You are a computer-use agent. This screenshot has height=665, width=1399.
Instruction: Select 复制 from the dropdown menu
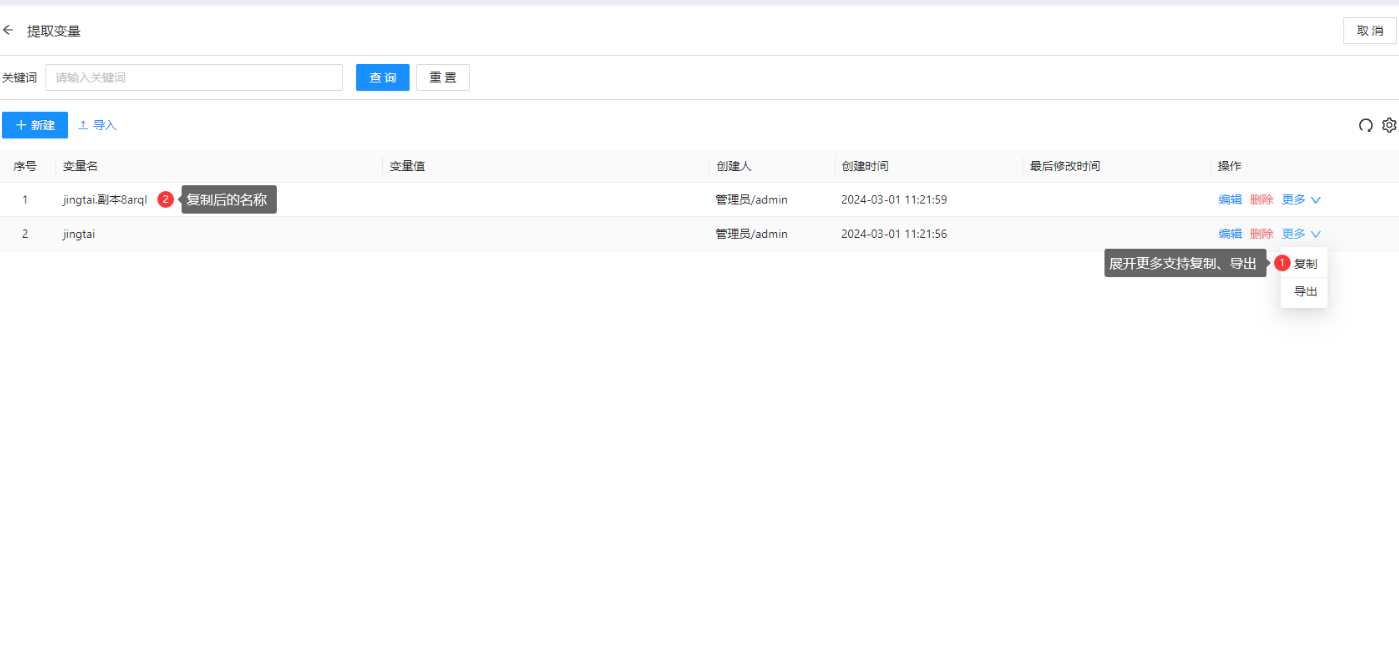pos(1305,264)
